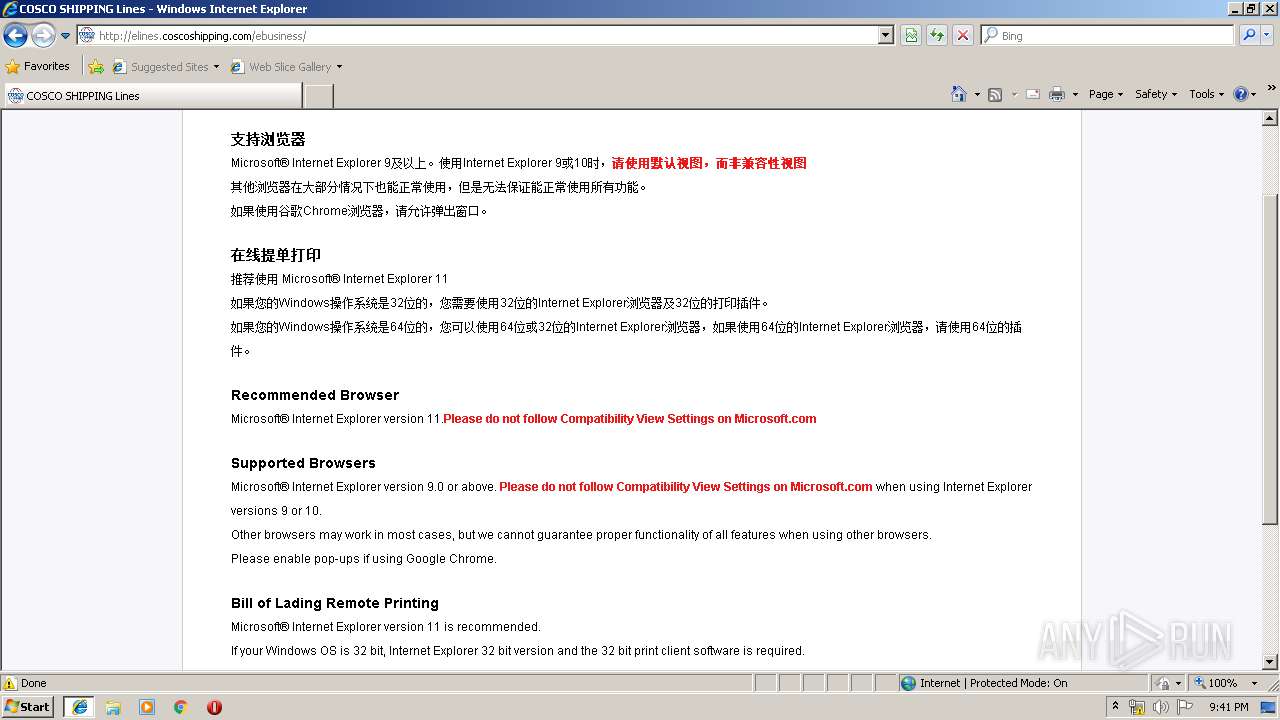
Task: Show hidden tray icons arrow
Action: [1115, 706]
